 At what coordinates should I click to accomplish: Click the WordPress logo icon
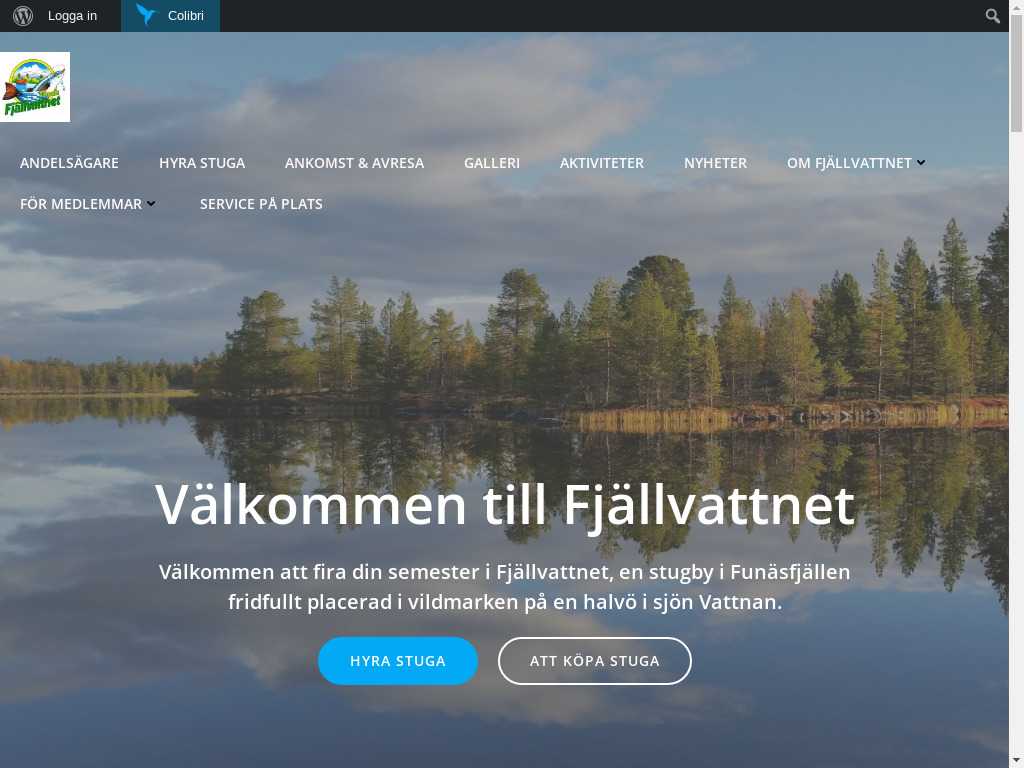[23, 16]
